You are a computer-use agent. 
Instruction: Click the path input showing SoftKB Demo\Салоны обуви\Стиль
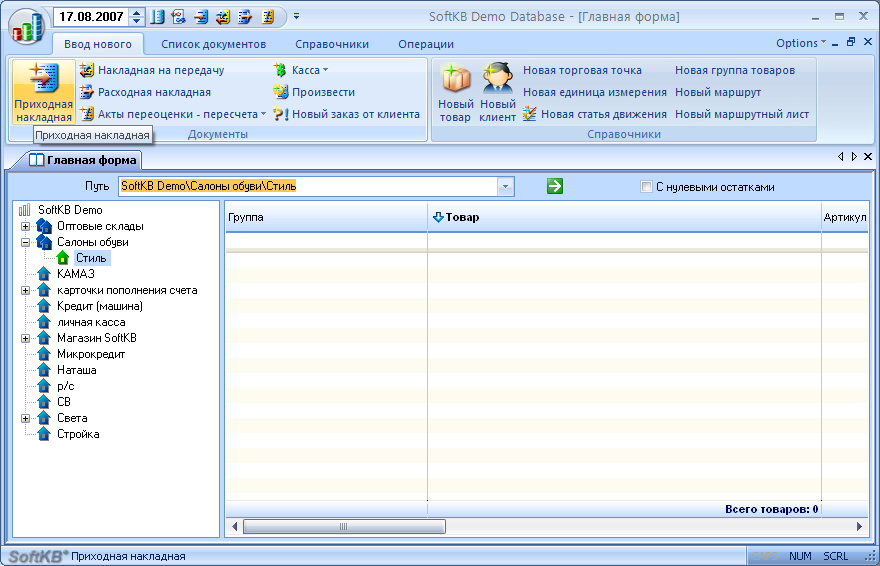tap(308, 186)
